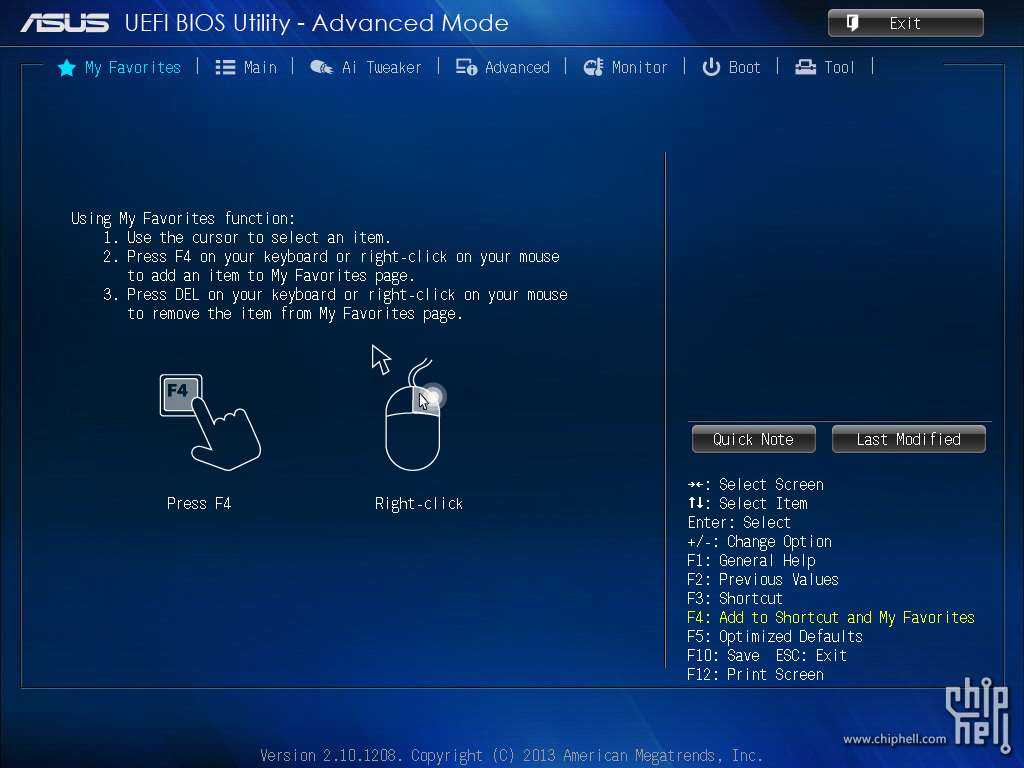Click the list icon of the Main tab

pos(225,67)
